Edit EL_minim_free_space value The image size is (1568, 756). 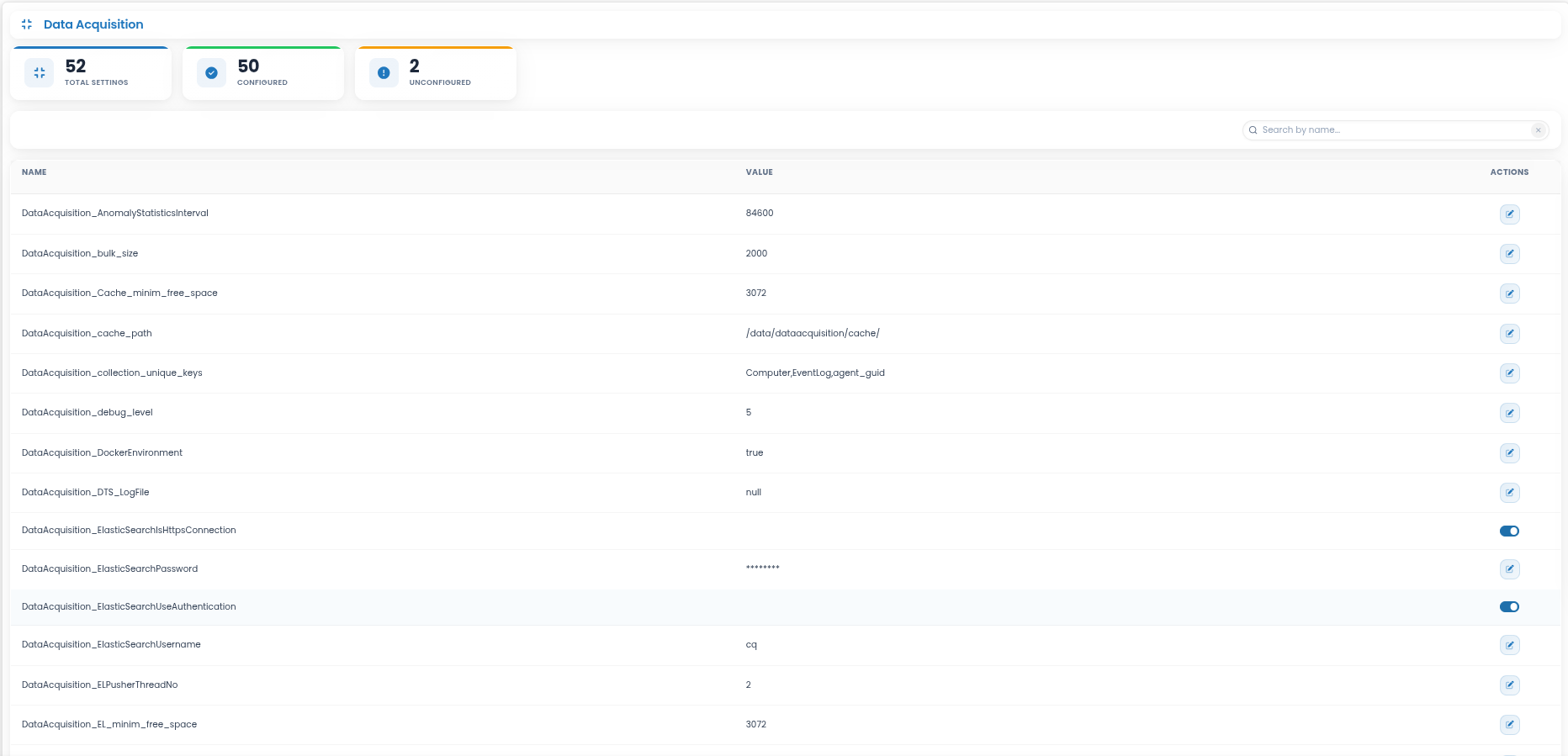coord(1509,724)
